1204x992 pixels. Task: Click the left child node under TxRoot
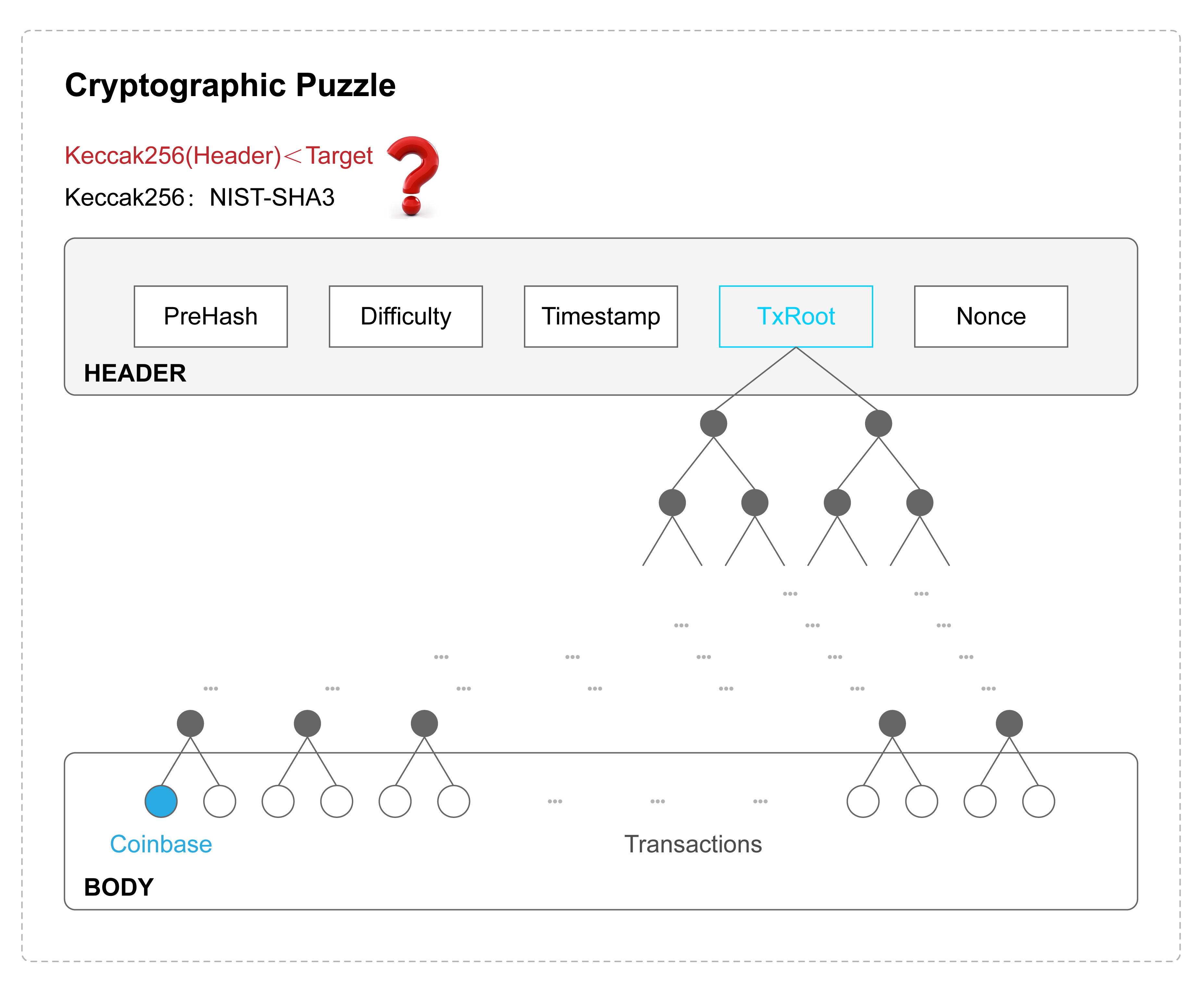(x=714, y=423)
